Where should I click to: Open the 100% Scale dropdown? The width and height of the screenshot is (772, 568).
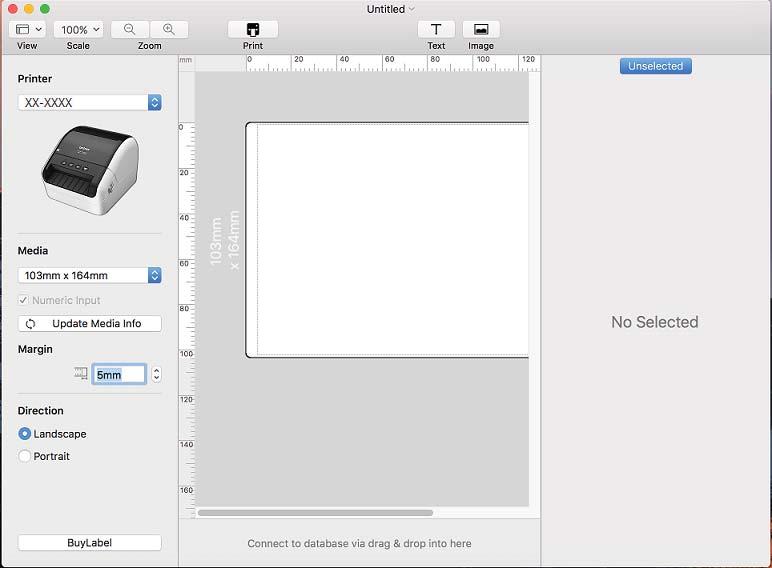pyautogui.click(x=79, y=30)
